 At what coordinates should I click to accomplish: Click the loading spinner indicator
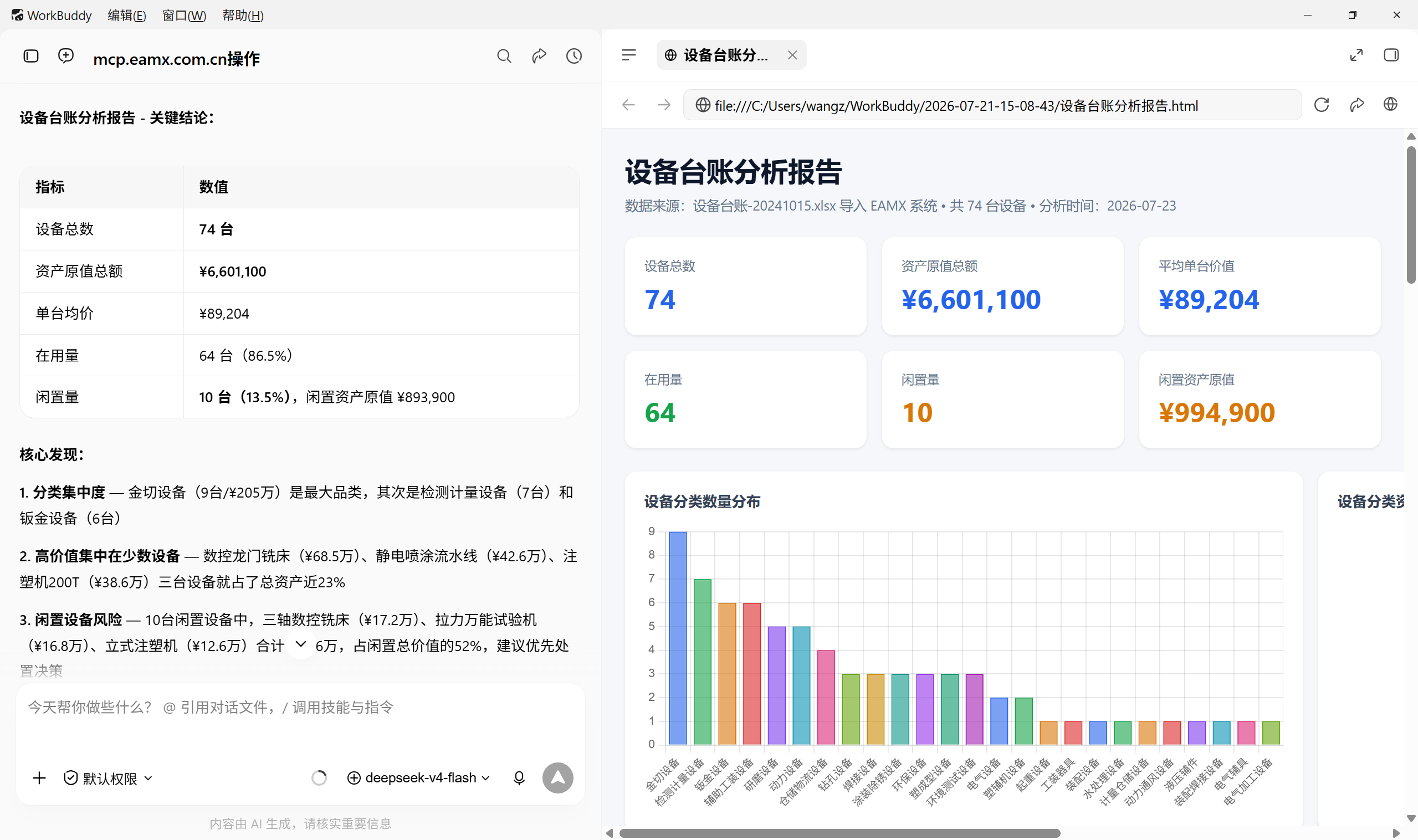[319, 778]
